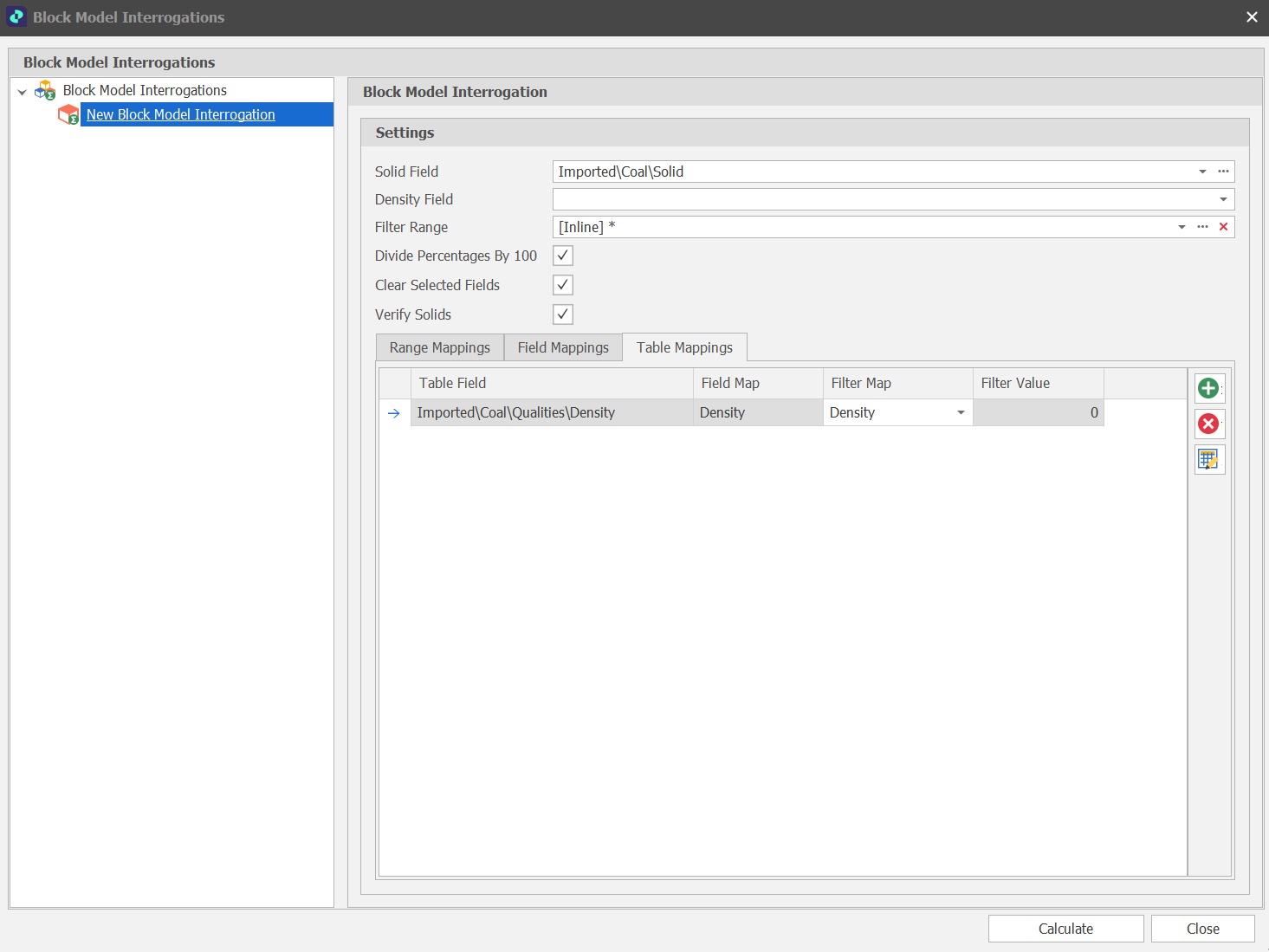Open Solid Field ellipsis browse button
Viewport: 1269px width, 952px height.
point(1223,172)
